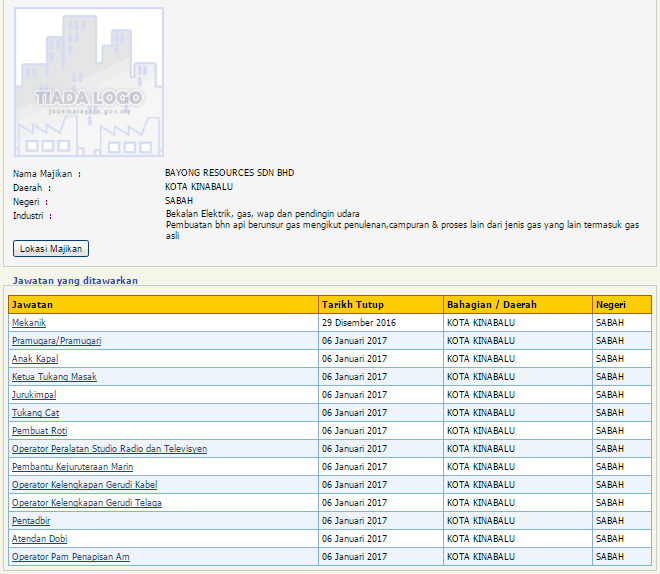Open the Pembantu Kejuruteraan Marin link
The height and width of the screenshot is (574, 660).
click(72, 467)
